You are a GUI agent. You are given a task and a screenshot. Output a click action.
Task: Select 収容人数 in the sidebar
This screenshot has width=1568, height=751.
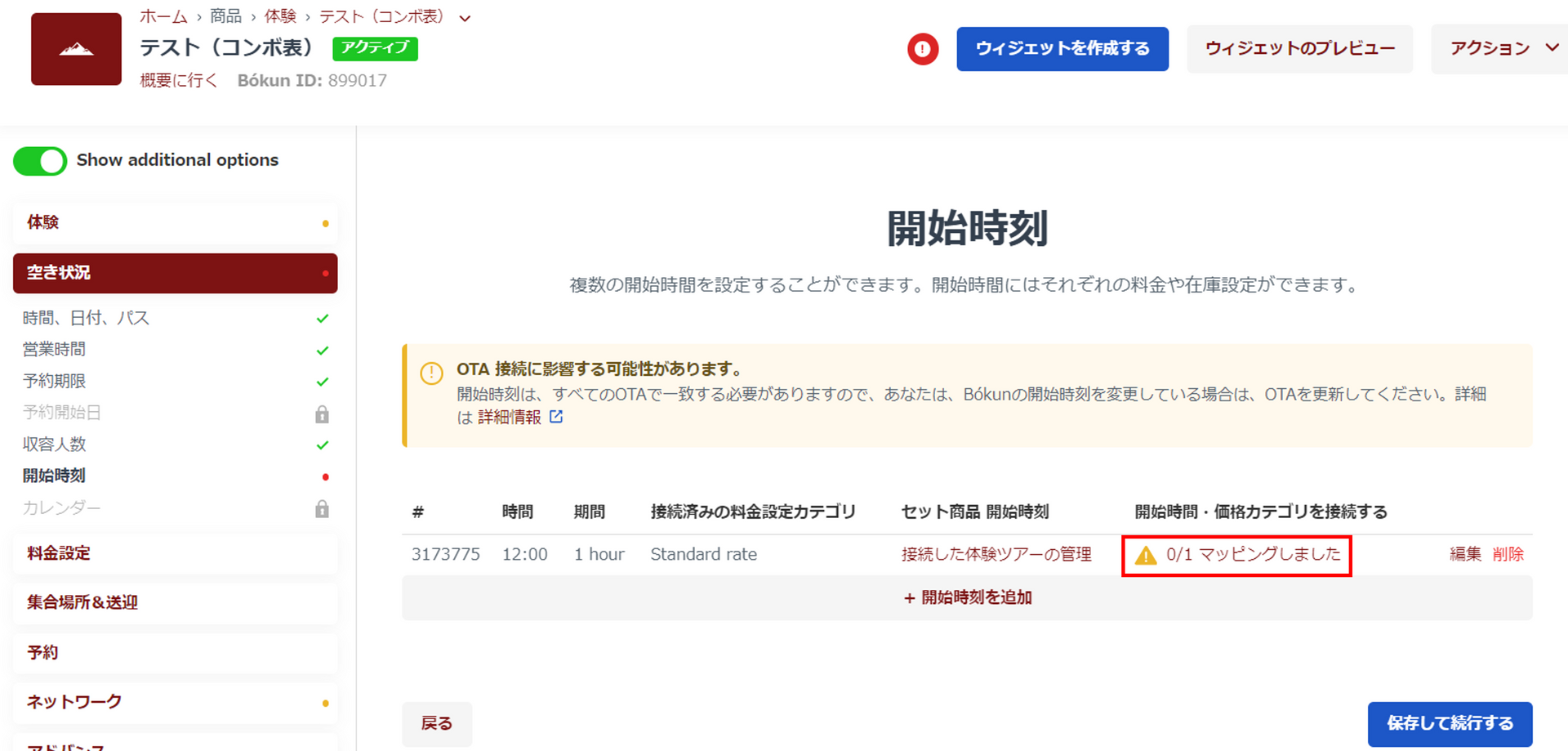(x=55, y=445)
